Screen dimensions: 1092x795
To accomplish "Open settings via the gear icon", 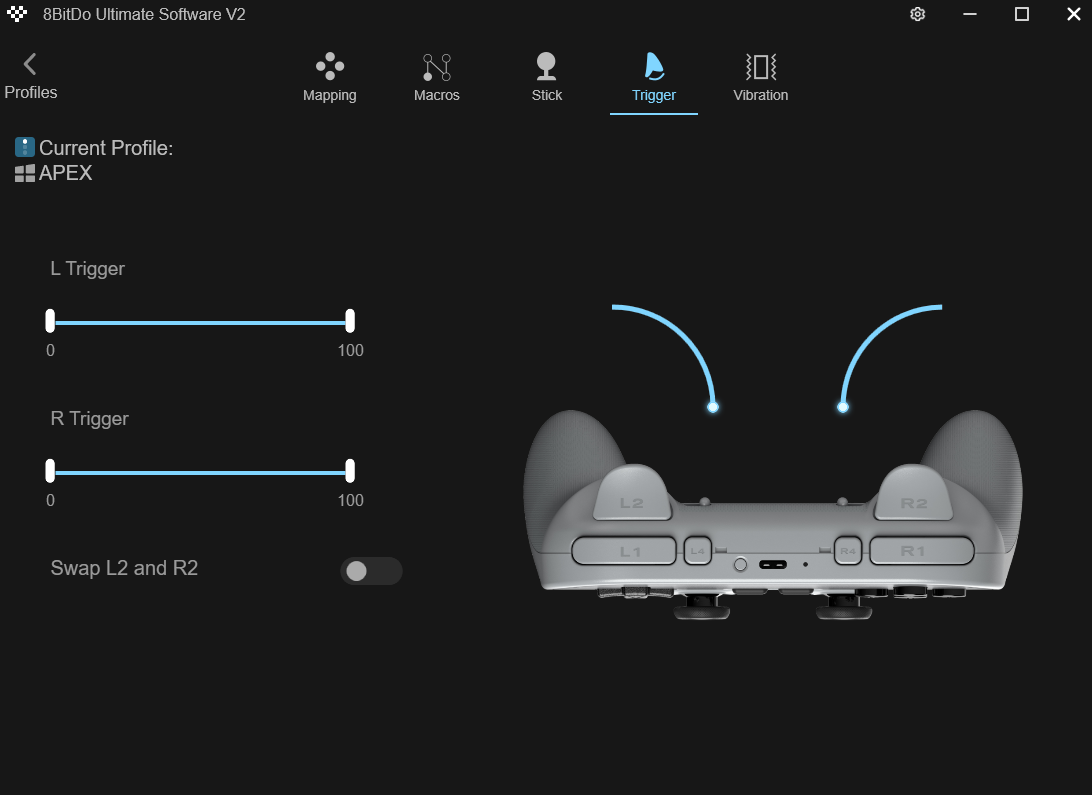I will (918, 14).
